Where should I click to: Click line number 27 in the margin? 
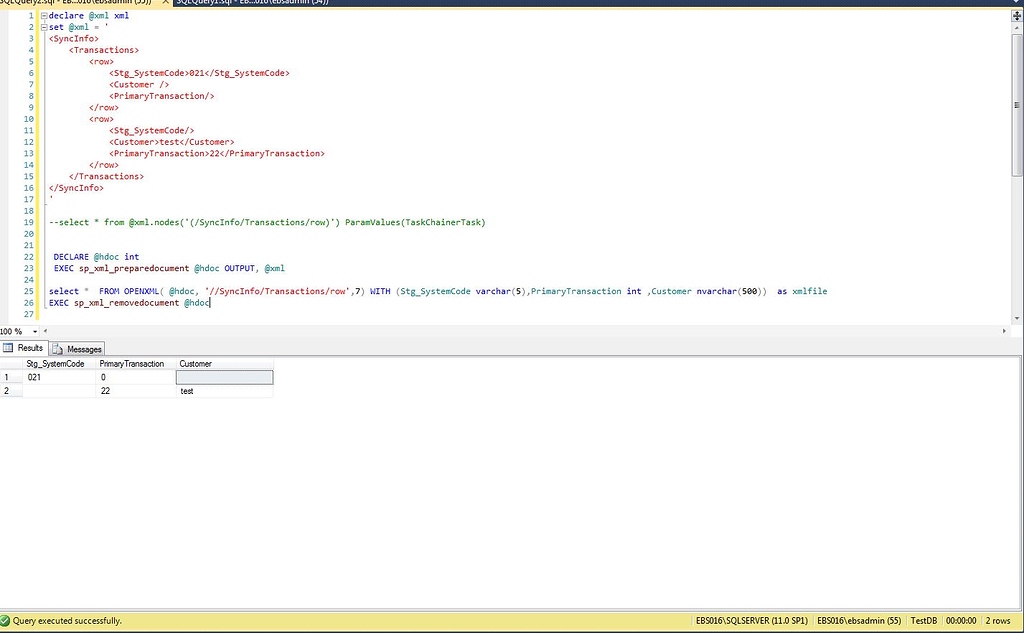[x=29, y=314]
